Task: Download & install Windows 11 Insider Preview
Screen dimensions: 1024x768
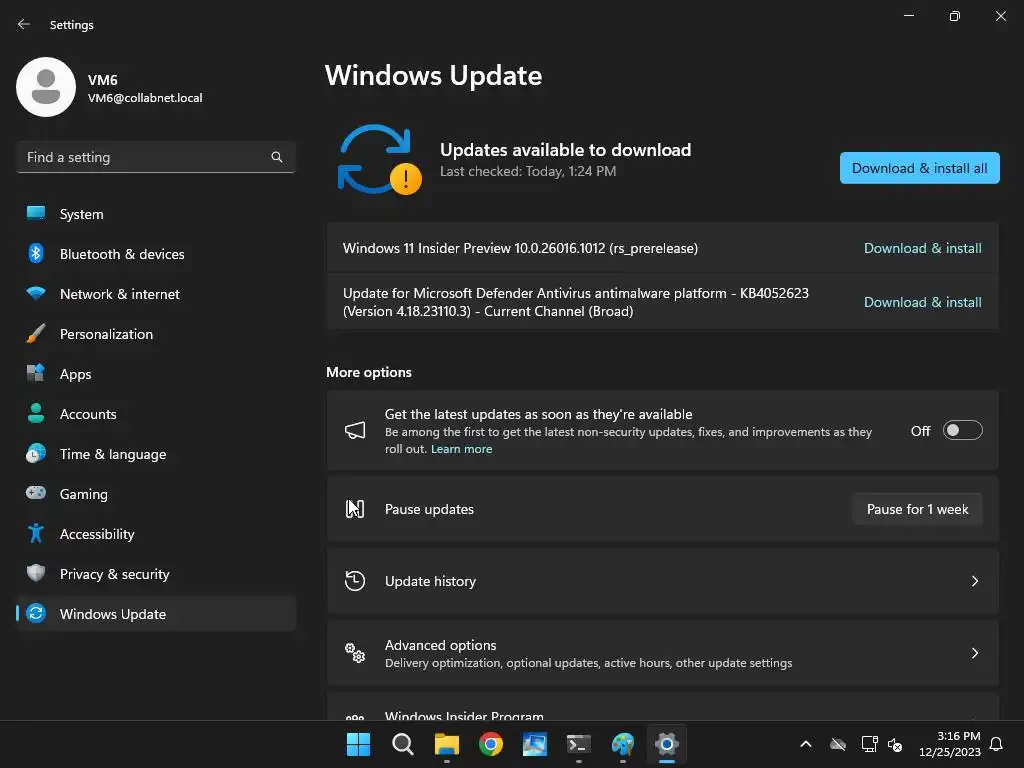Action: pyautogui.click(x=922, y=248)
